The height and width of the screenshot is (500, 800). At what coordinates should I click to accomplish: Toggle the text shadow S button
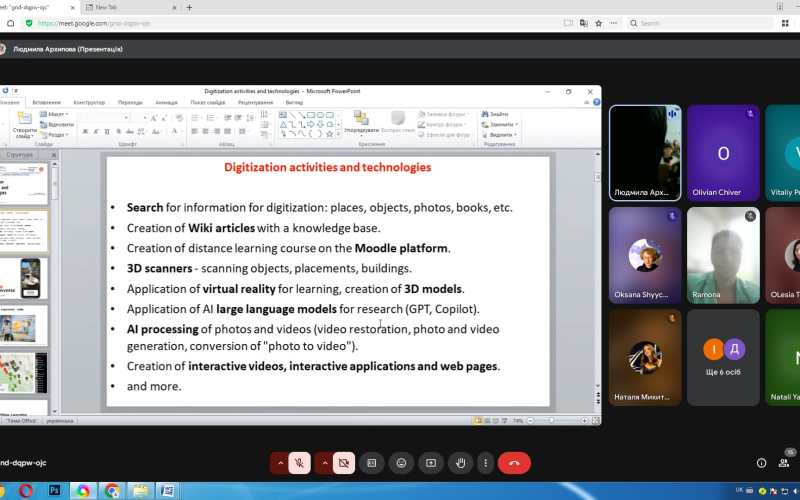[x=118, y=132]
